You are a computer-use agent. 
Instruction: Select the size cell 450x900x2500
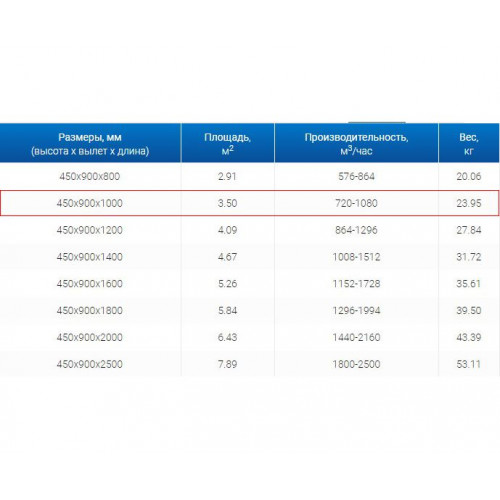pos(90,364)
